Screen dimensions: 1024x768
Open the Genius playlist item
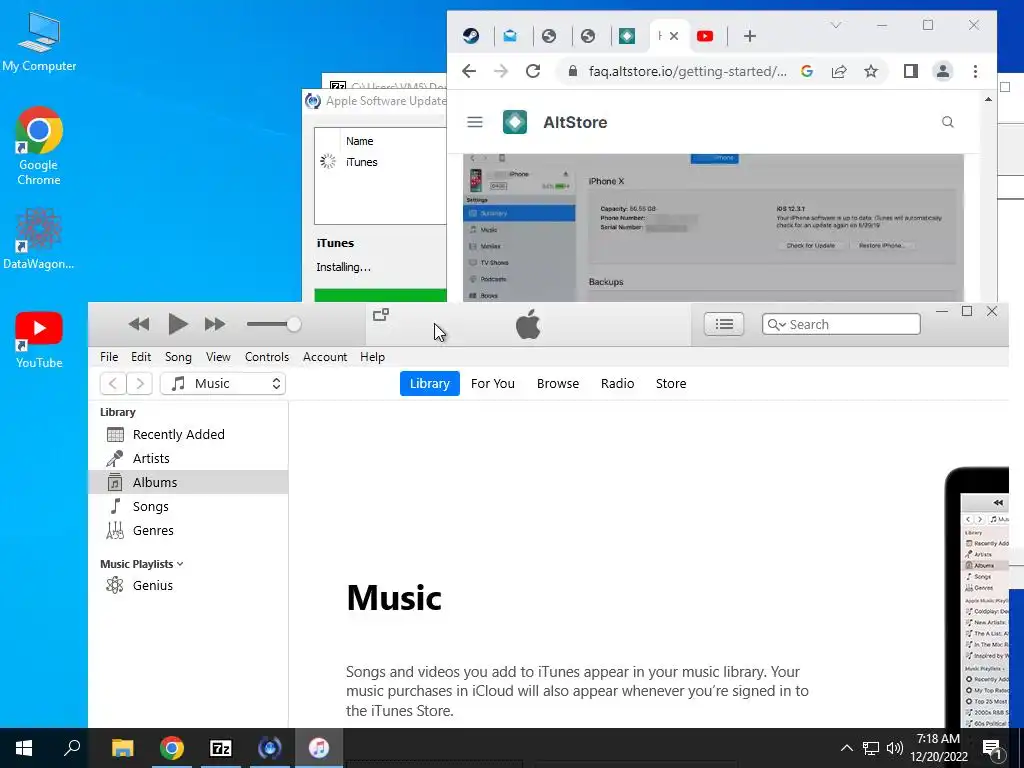tap(188, 585)
